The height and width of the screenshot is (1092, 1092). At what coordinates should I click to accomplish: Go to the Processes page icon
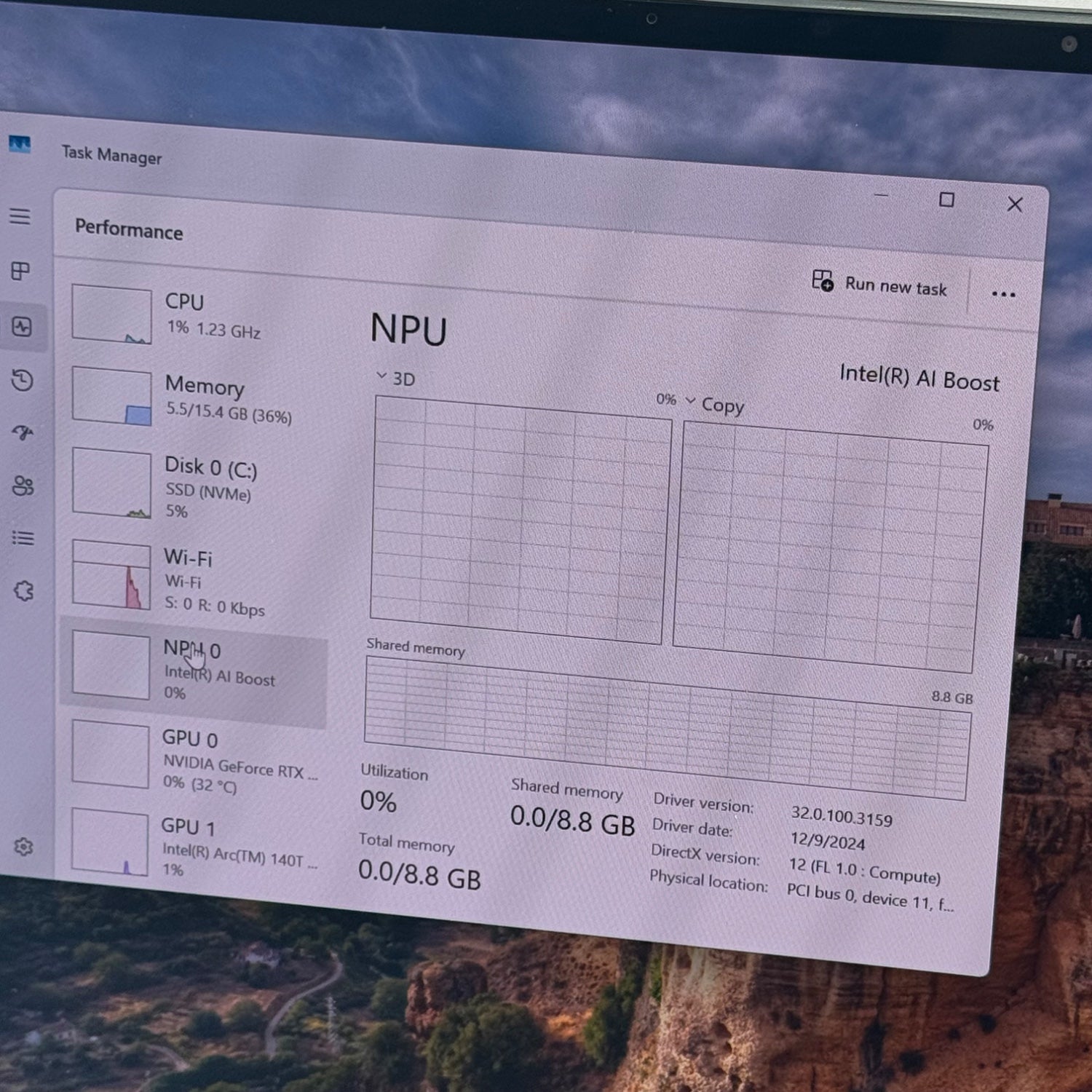(21, 272)
